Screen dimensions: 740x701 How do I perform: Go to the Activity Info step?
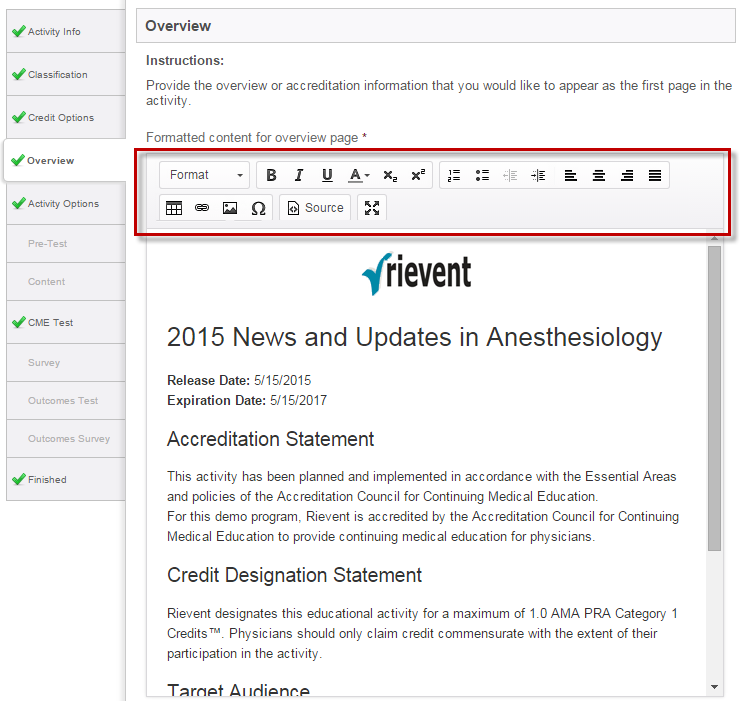pos(66,32)
